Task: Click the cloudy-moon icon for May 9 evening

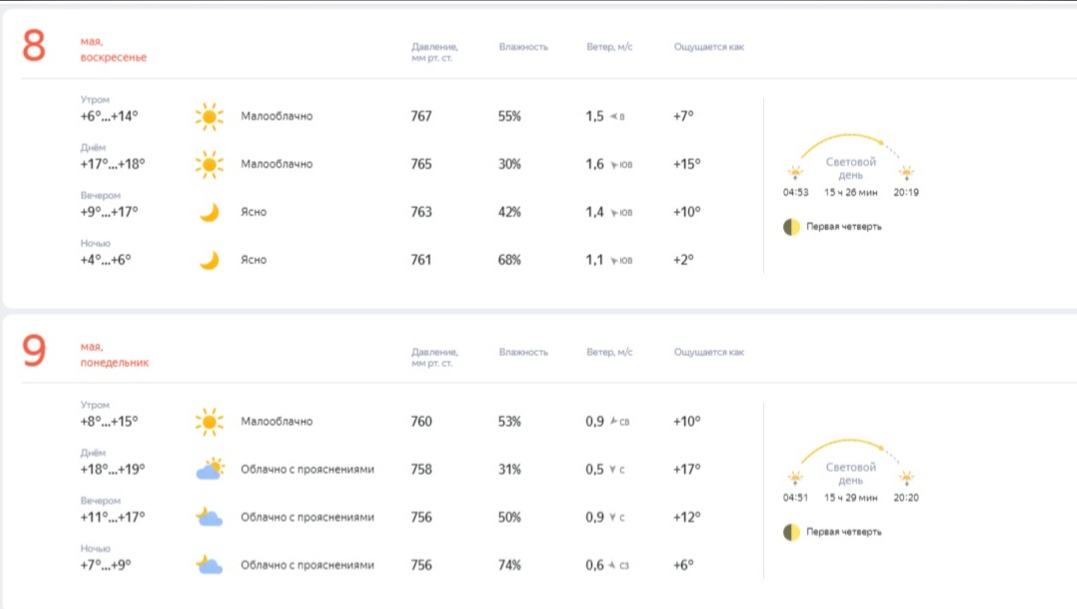Action: pyautogui.click(x=208, y=517)
